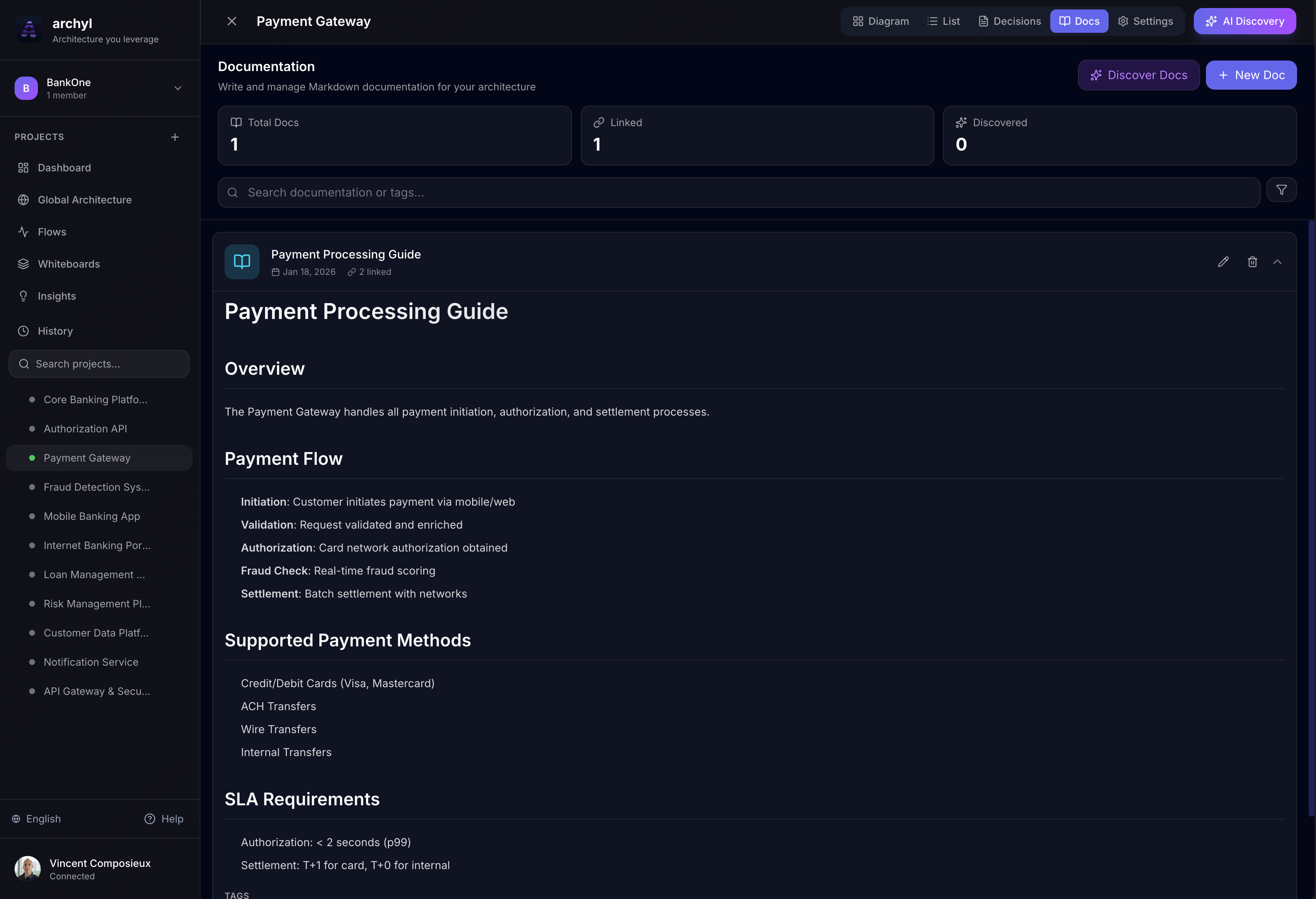Click the New Doc button
Viewport: 1316px width, 899px height.
(x=1251, y=75)
